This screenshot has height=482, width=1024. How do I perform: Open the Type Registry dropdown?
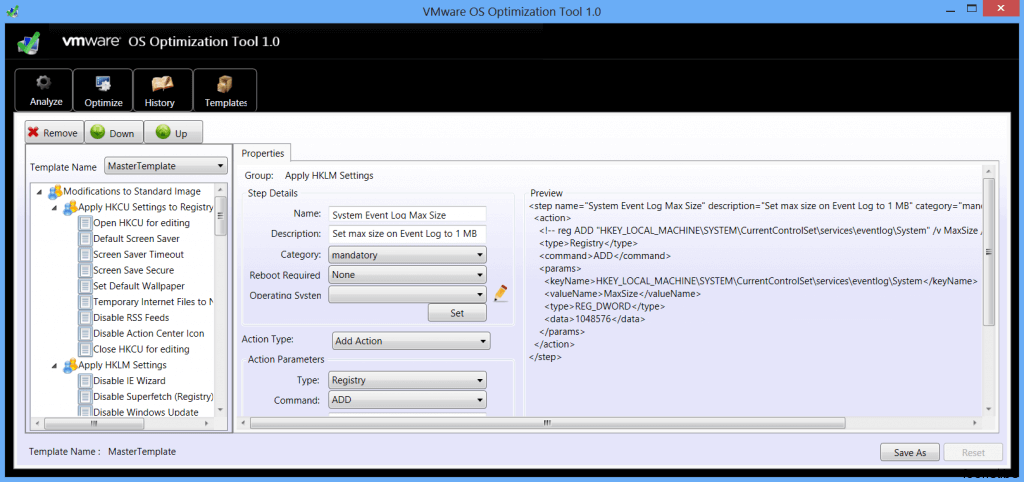(x=408, y=380)
